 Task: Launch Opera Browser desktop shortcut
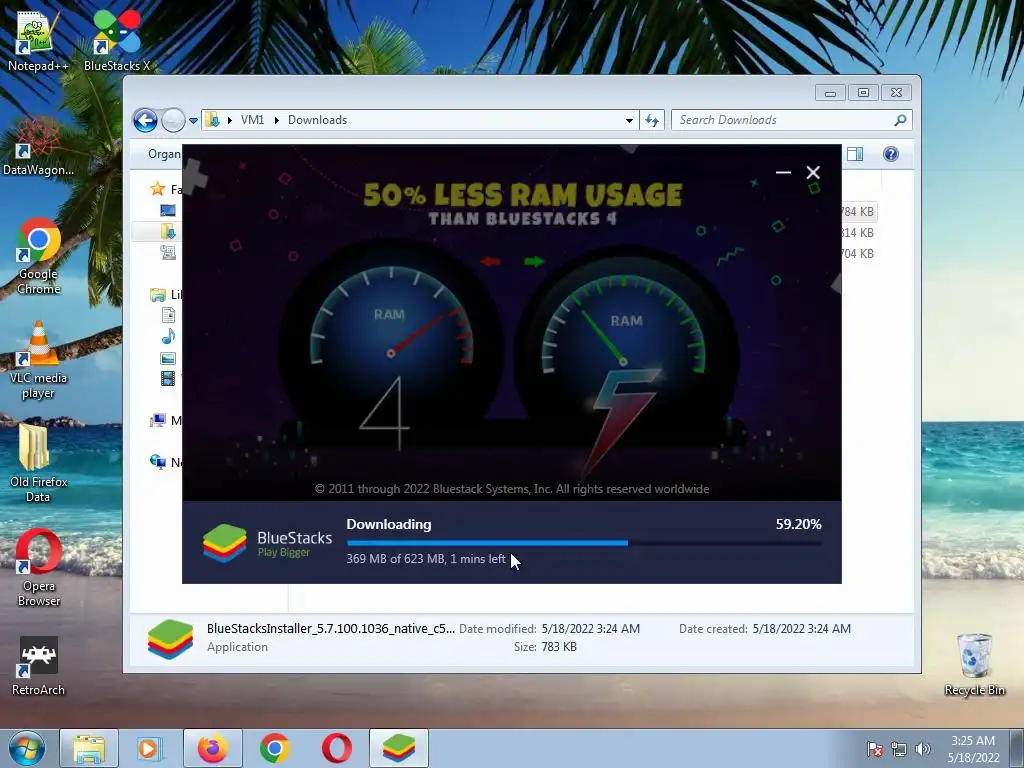(39, 567)
